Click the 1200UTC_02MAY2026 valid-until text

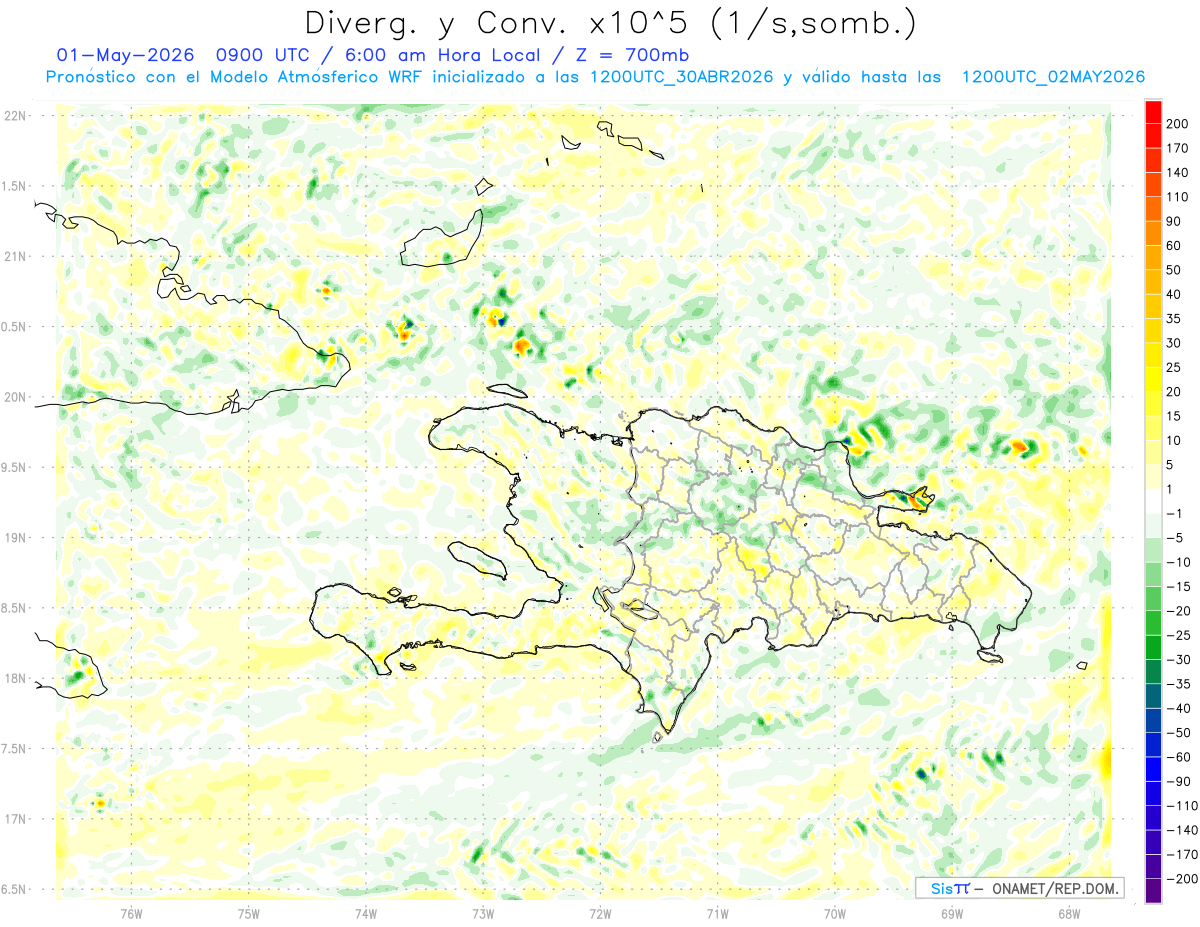coord(1053,77)
